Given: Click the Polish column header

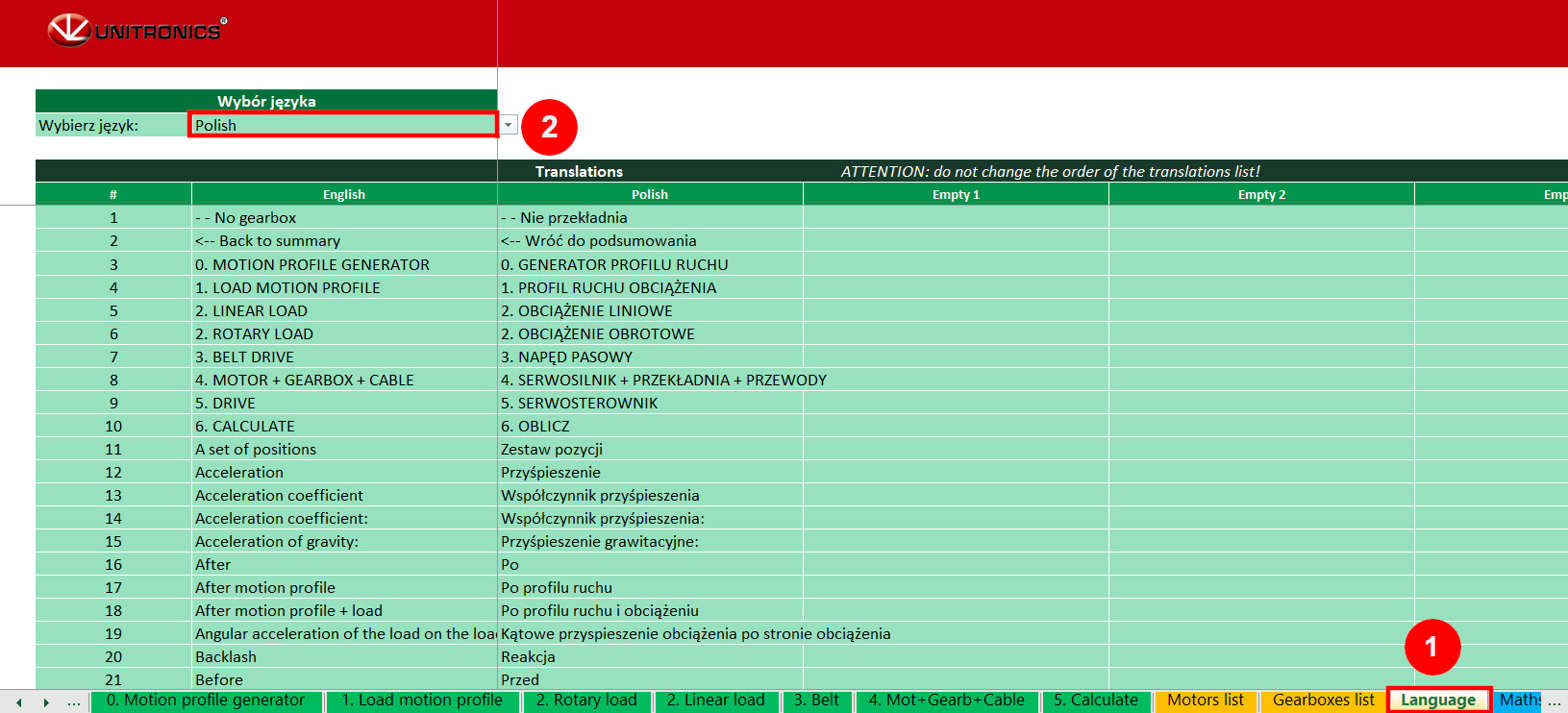Looking at the screenshot, I should click(650, 194).
